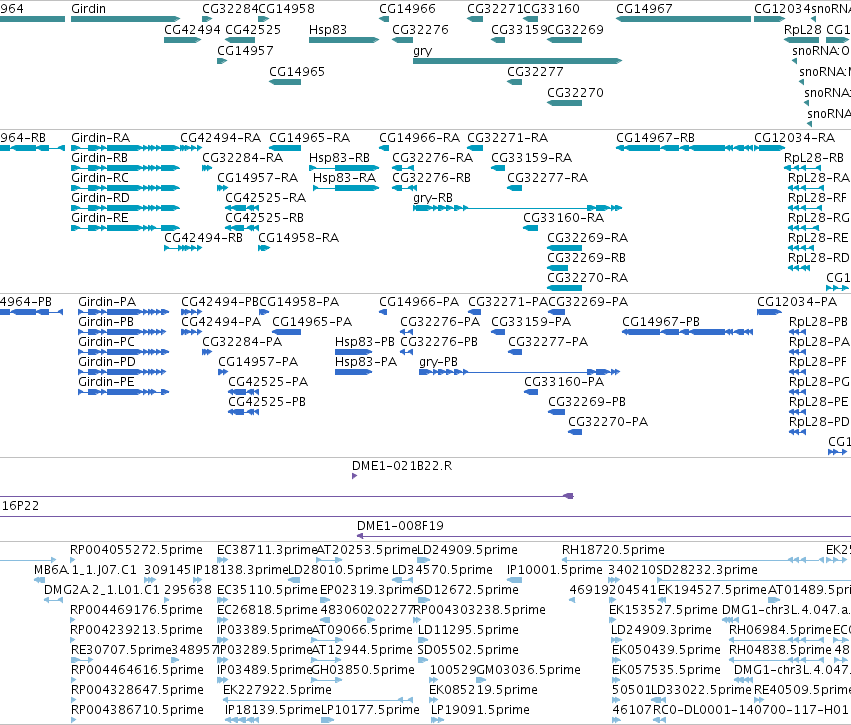Select the Hsp83-RA transcript
Screen dimensions: 851x725
pos(346,188)
